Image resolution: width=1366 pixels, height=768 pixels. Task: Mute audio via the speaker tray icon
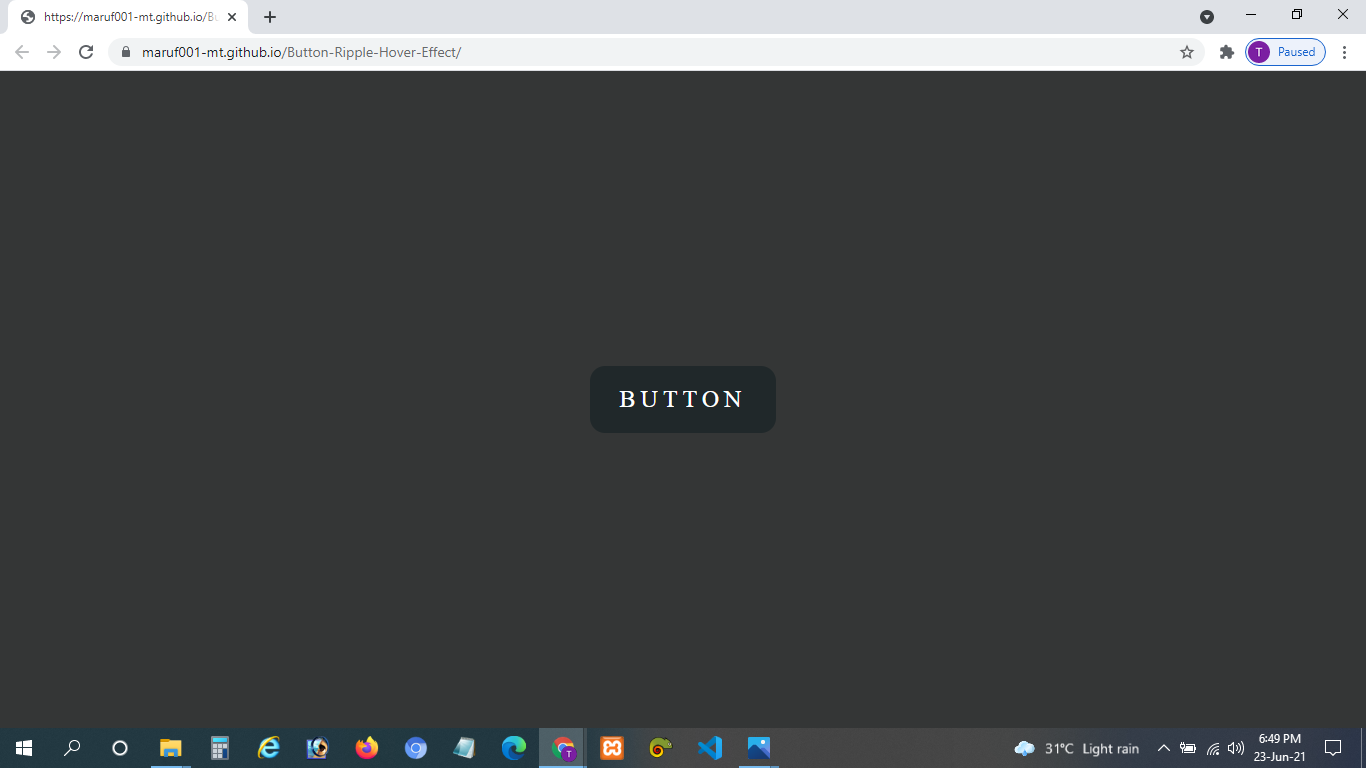(x=1234, y=748)
